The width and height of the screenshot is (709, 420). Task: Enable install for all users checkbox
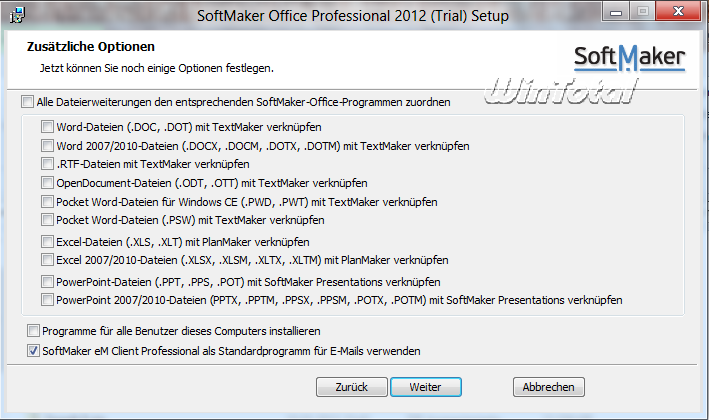[35, 331]
